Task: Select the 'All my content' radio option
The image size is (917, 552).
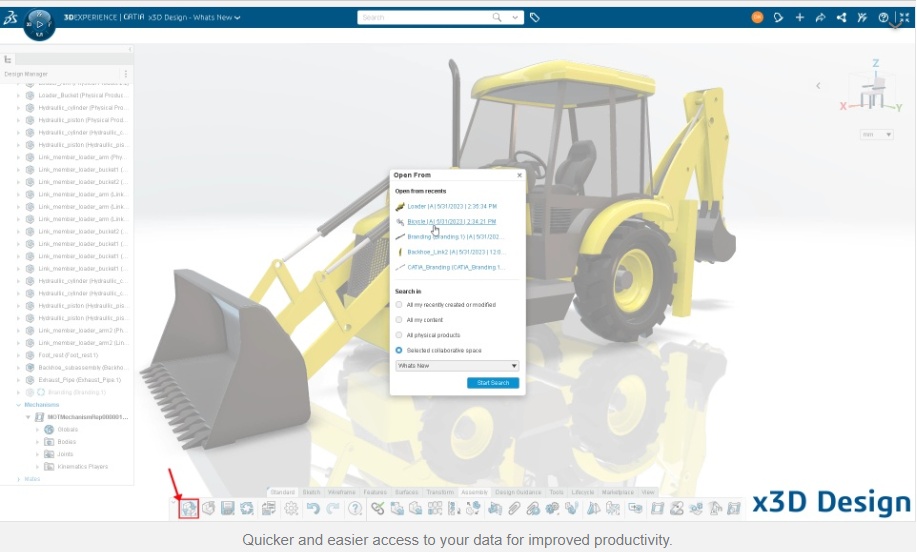Action: click(399, 320)
